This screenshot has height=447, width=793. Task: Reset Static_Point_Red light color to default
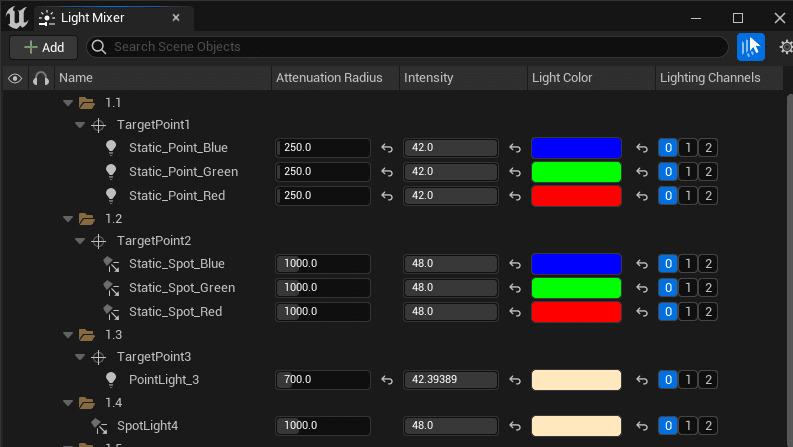[642, 196]
